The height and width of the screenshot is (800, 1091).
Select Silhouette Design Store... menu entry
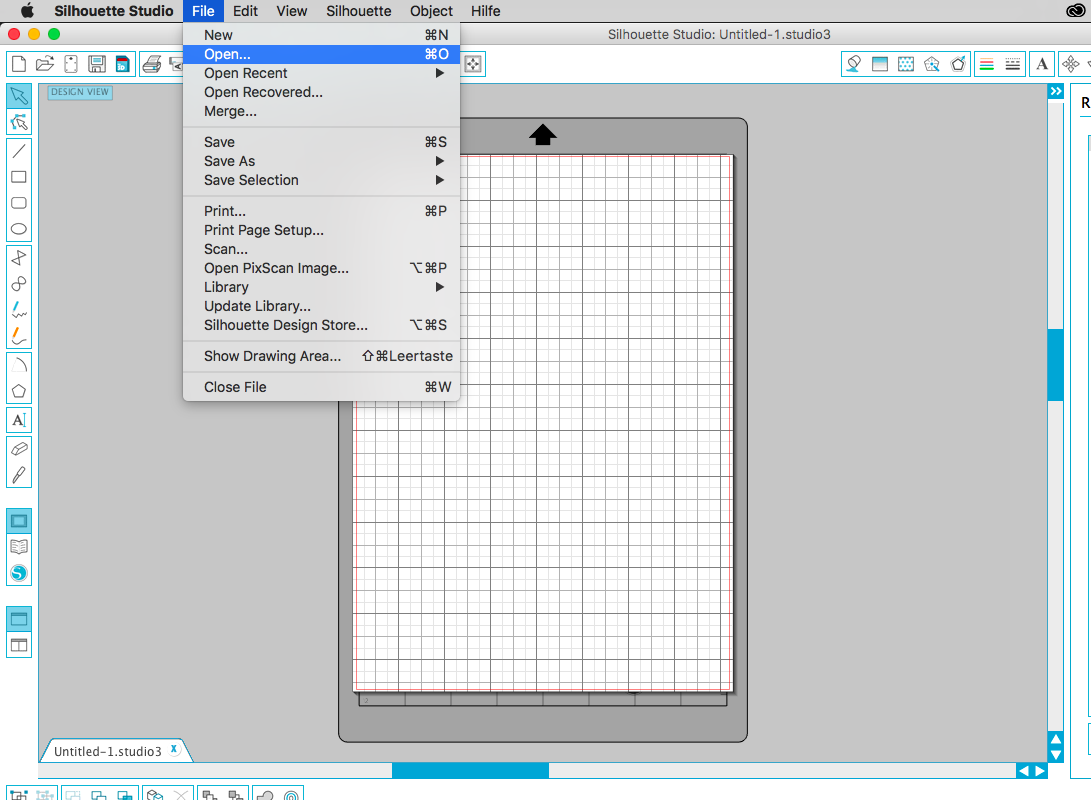click(321, 325)
